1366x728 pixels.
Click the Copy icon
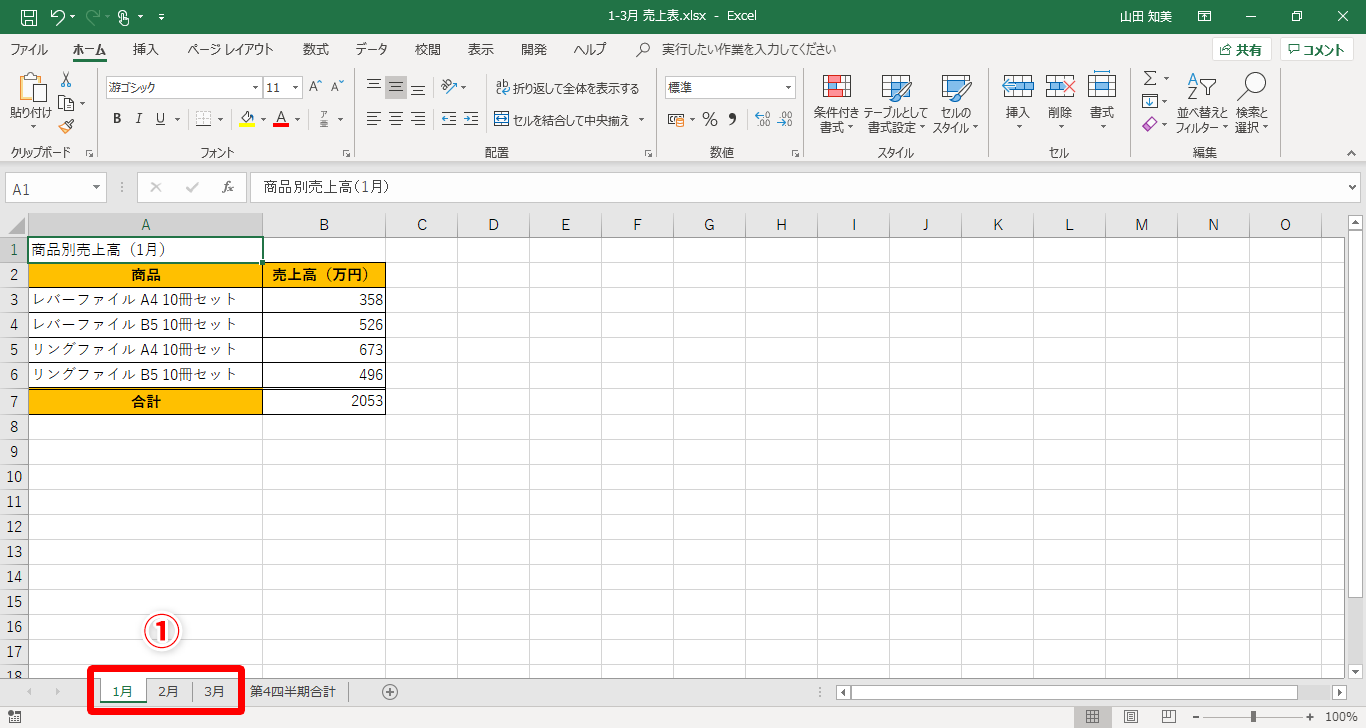click(66, 103)
